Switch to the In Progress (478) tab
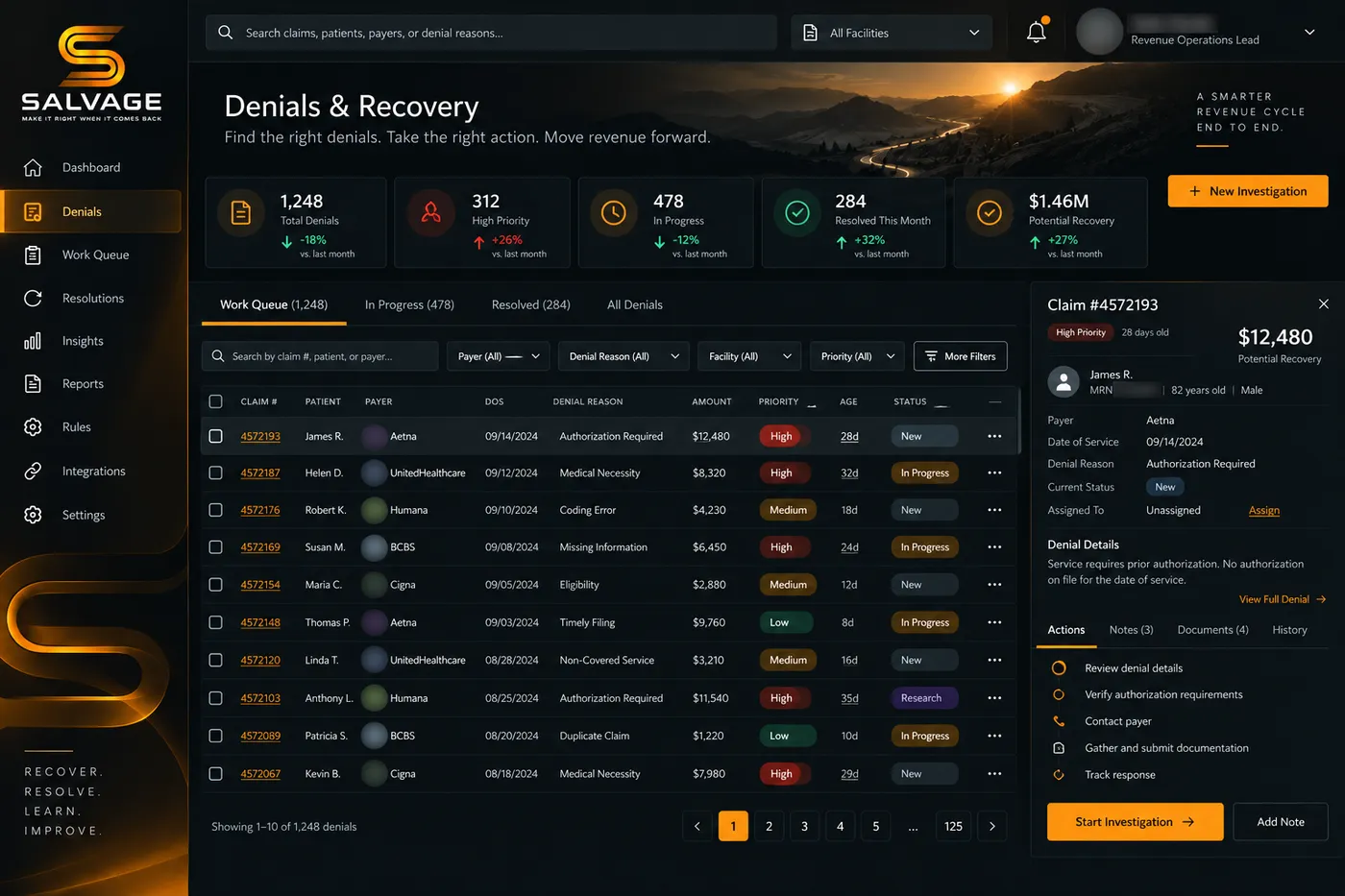The image size is (1345, 896). click(x=409, y=304)
